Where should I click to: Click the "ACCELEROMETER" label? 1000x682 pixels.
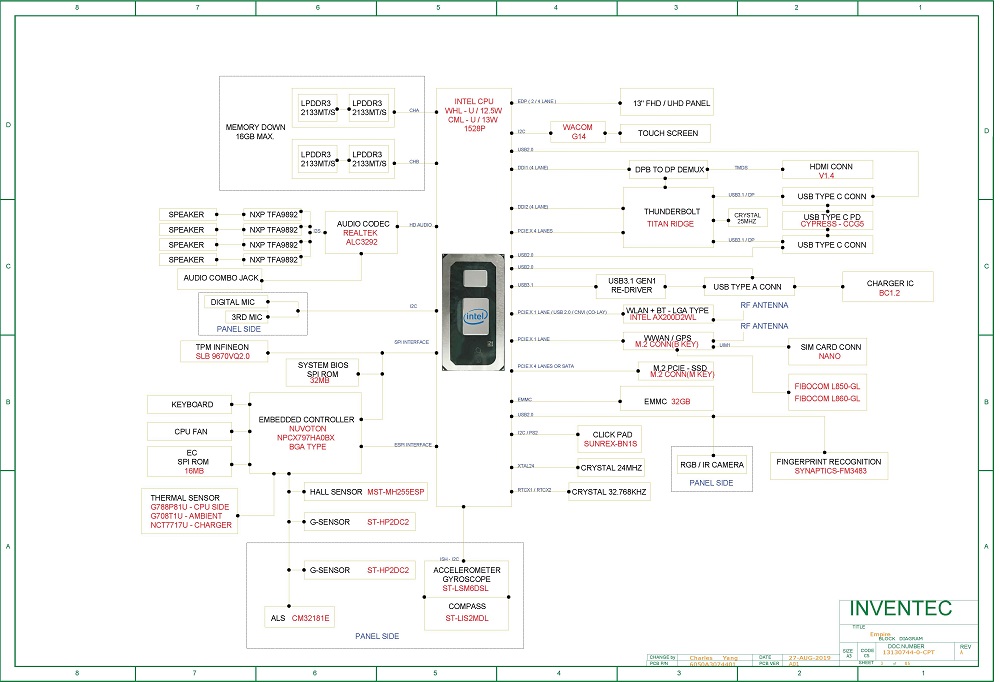[467, 570]
